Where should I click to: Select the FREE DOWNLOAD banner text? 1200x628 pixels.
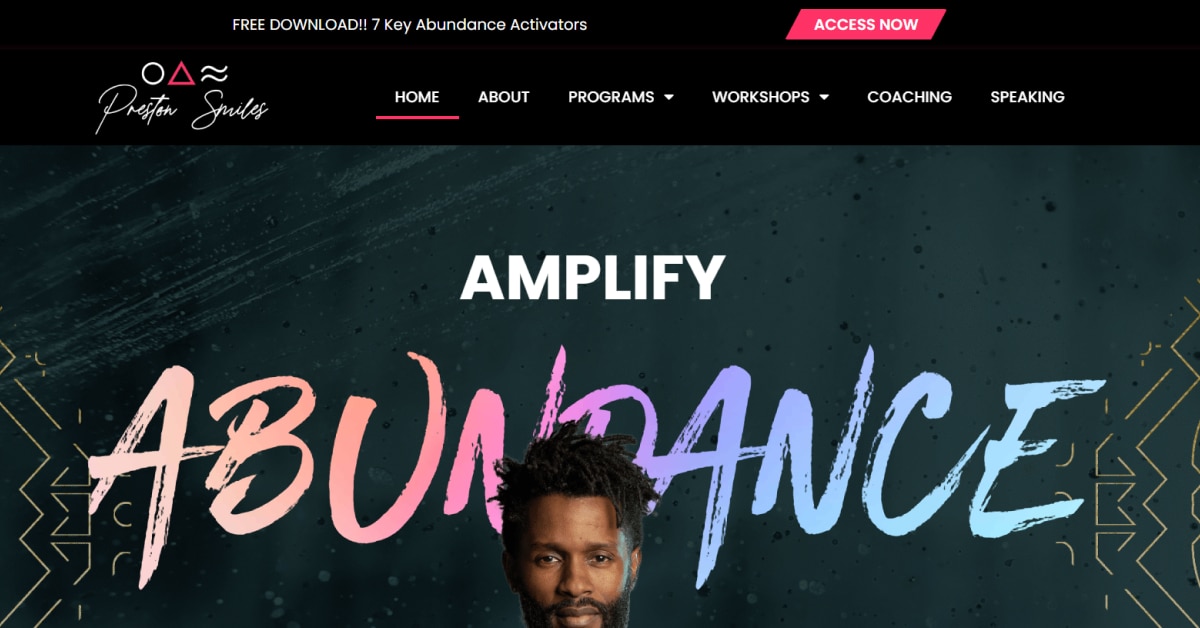click(x=409, y=24)
